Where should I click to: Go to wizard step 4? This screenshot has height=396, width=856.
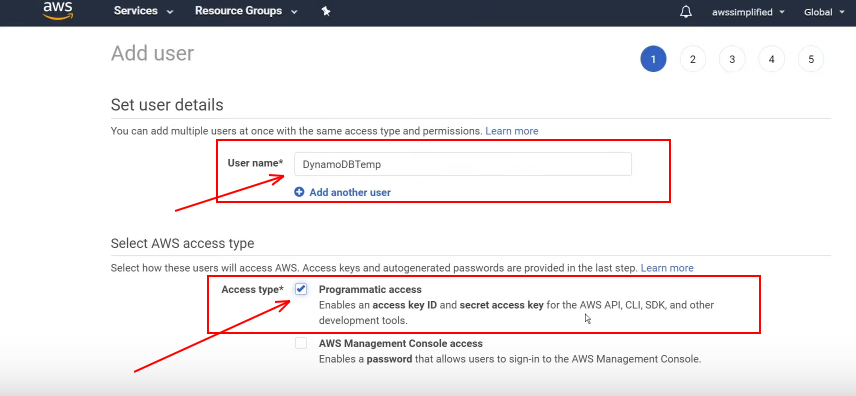pos(771,59)
